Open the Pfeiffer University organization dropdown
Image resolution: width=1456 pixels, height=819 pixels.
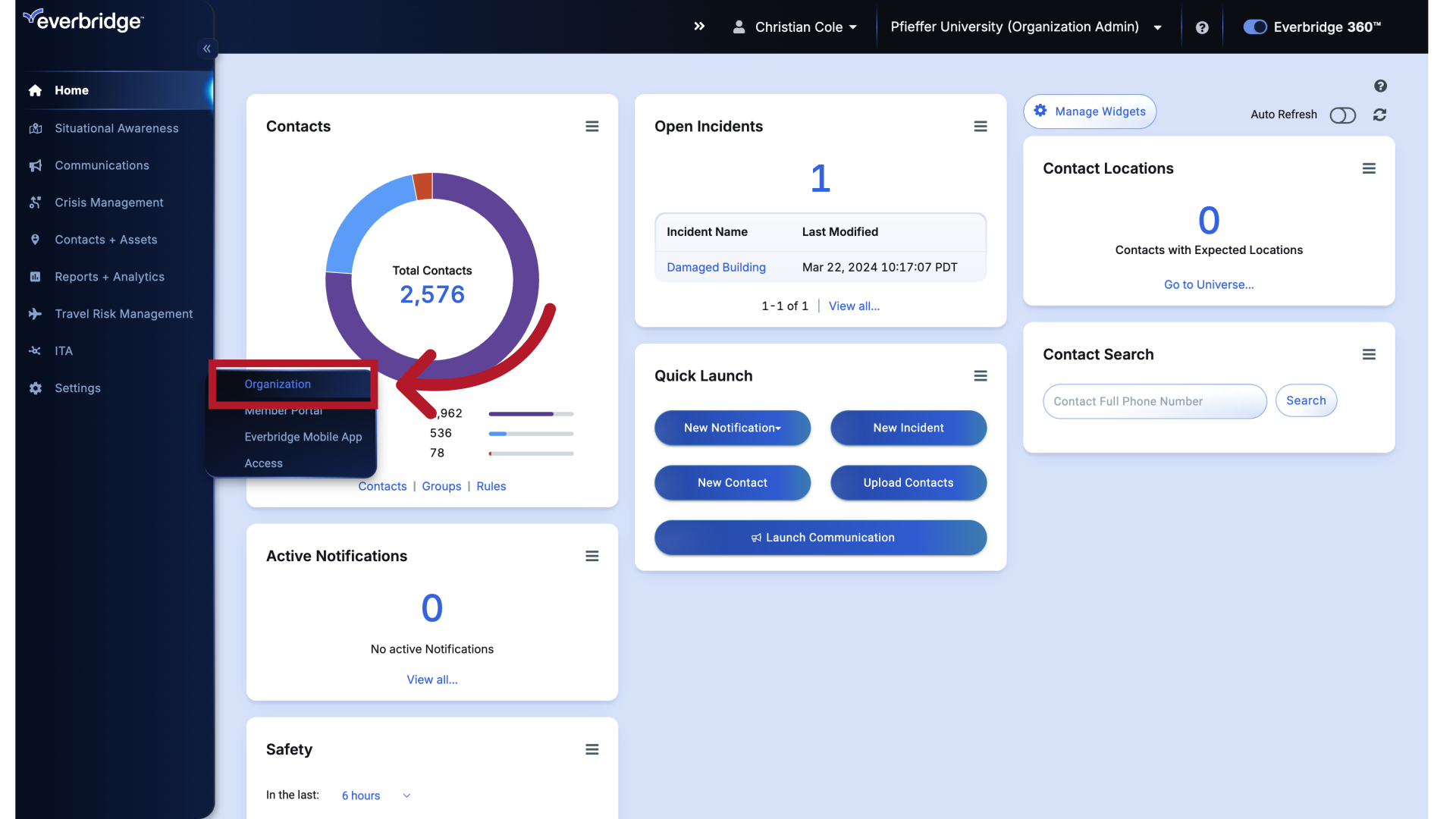[x=1026, y=27]
